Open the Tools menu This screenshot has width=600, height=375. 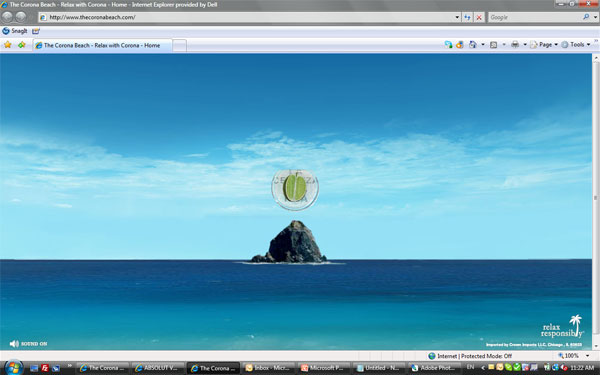click(576, 45)
